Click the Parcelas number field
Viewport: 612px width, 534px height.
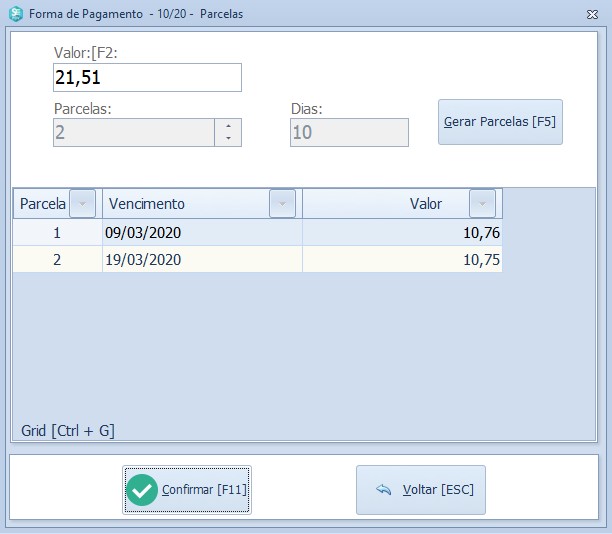(x=133, y=133)
